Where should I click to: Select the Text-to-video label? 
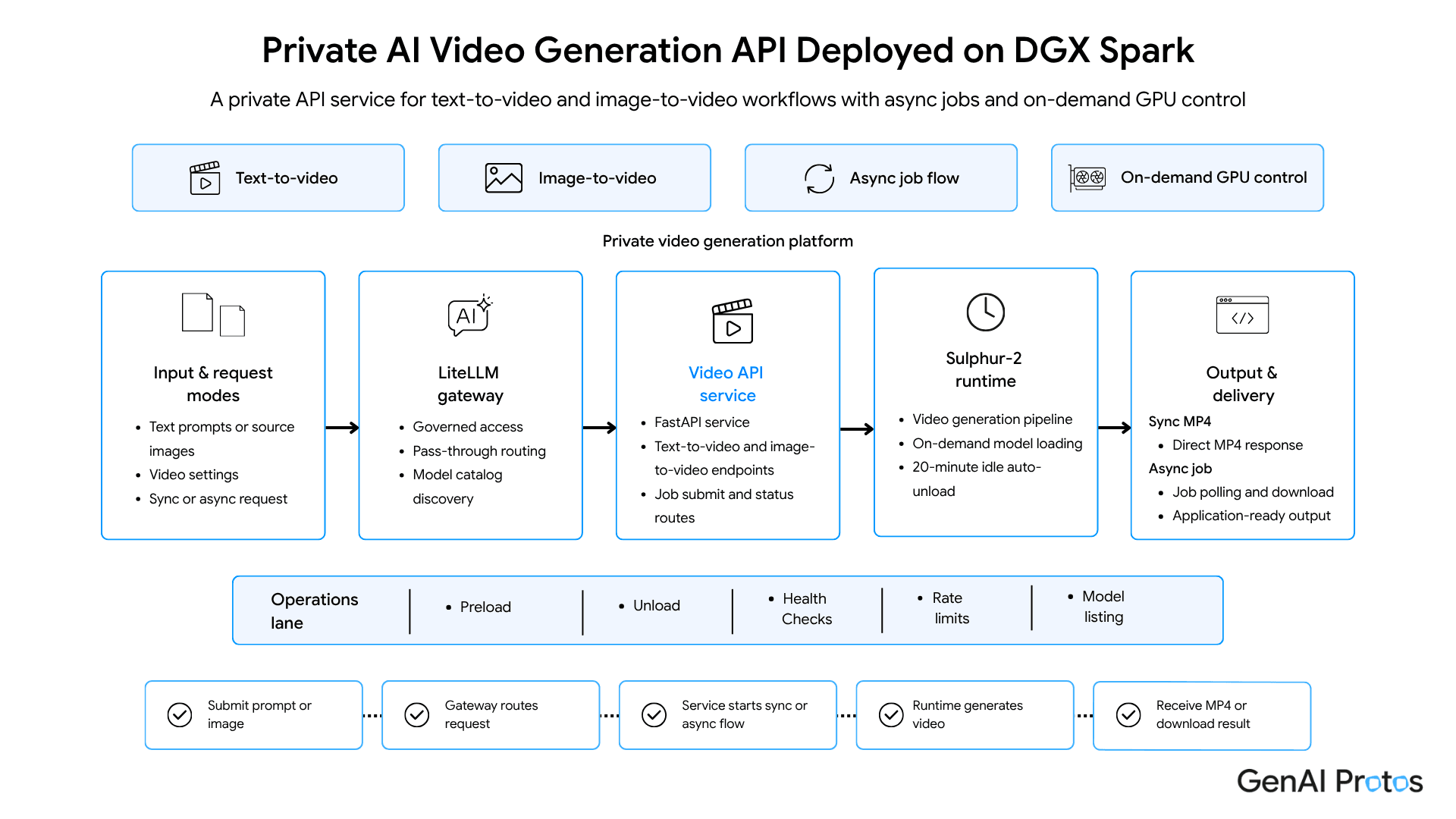[287, 178]
